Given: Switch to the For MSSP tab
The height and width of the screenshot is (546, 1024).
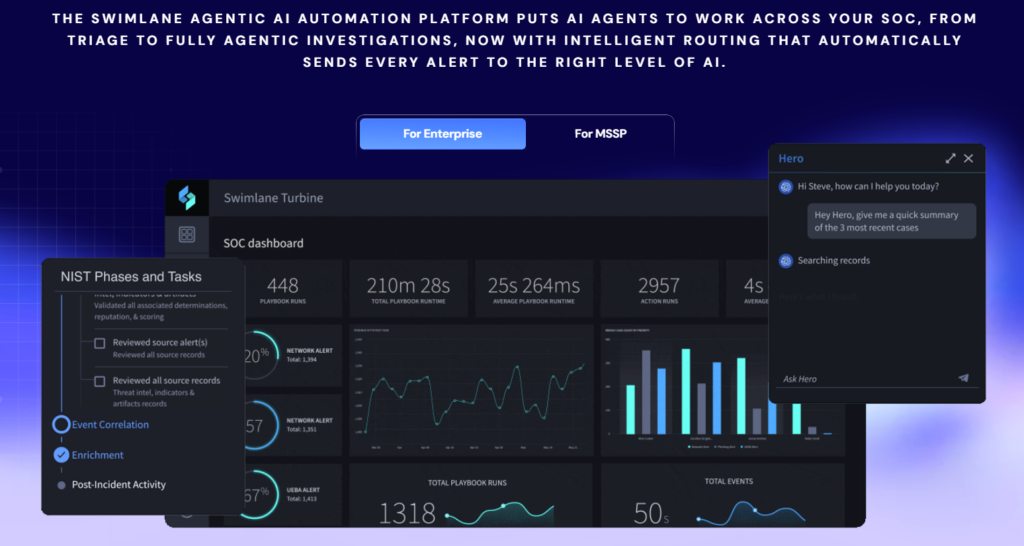Looking at the screenshot, I should coord(600,134).
